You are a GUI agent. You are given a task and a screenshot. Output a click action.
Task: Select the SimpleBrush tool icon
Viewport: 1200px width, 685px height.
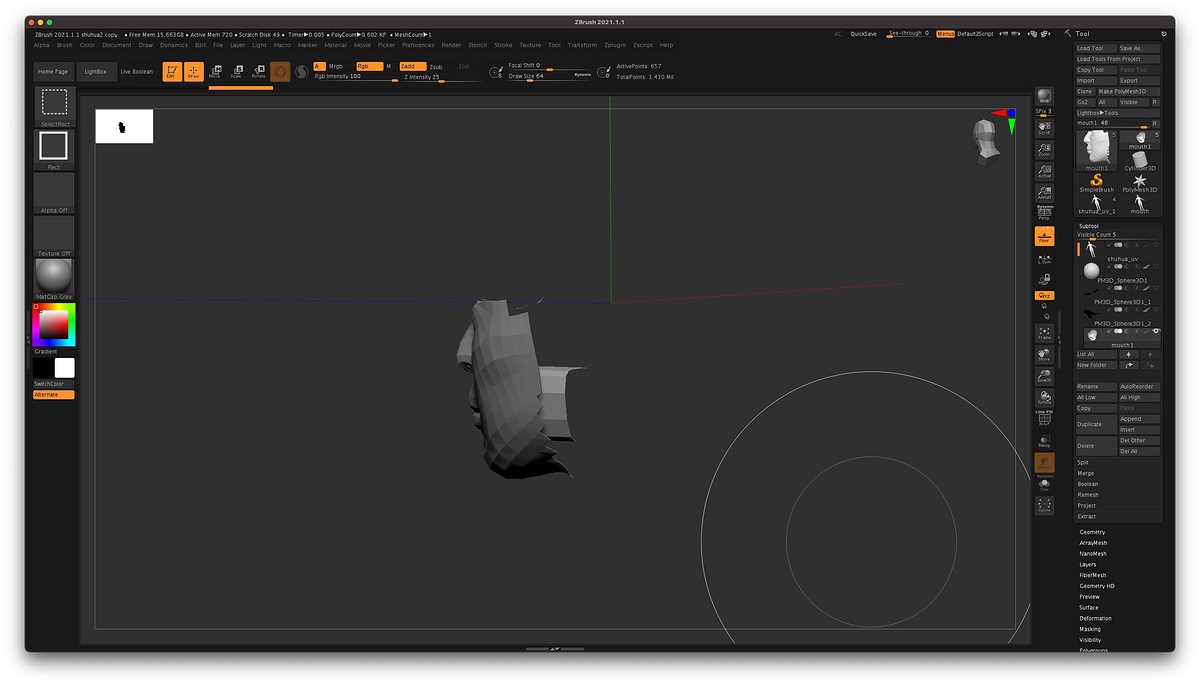coord(1096,183)
